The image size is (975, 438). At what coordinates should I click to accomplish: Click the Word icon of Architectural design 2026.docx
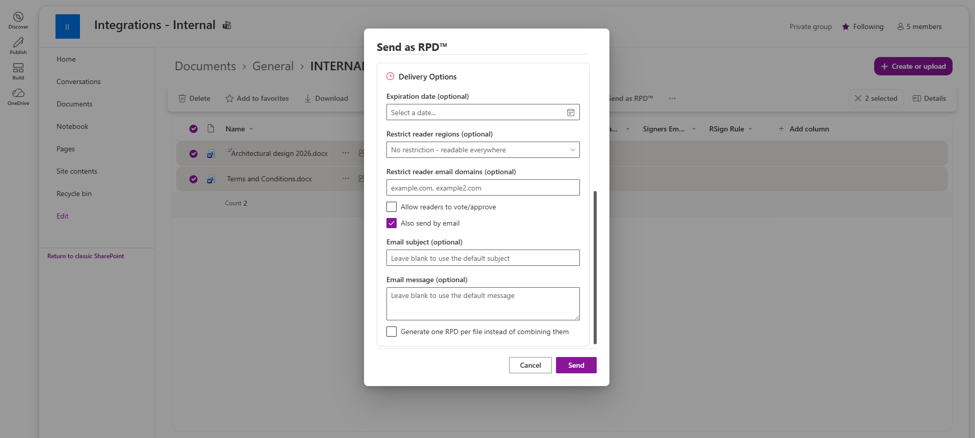pyautogui.click(x=211, y=154)
